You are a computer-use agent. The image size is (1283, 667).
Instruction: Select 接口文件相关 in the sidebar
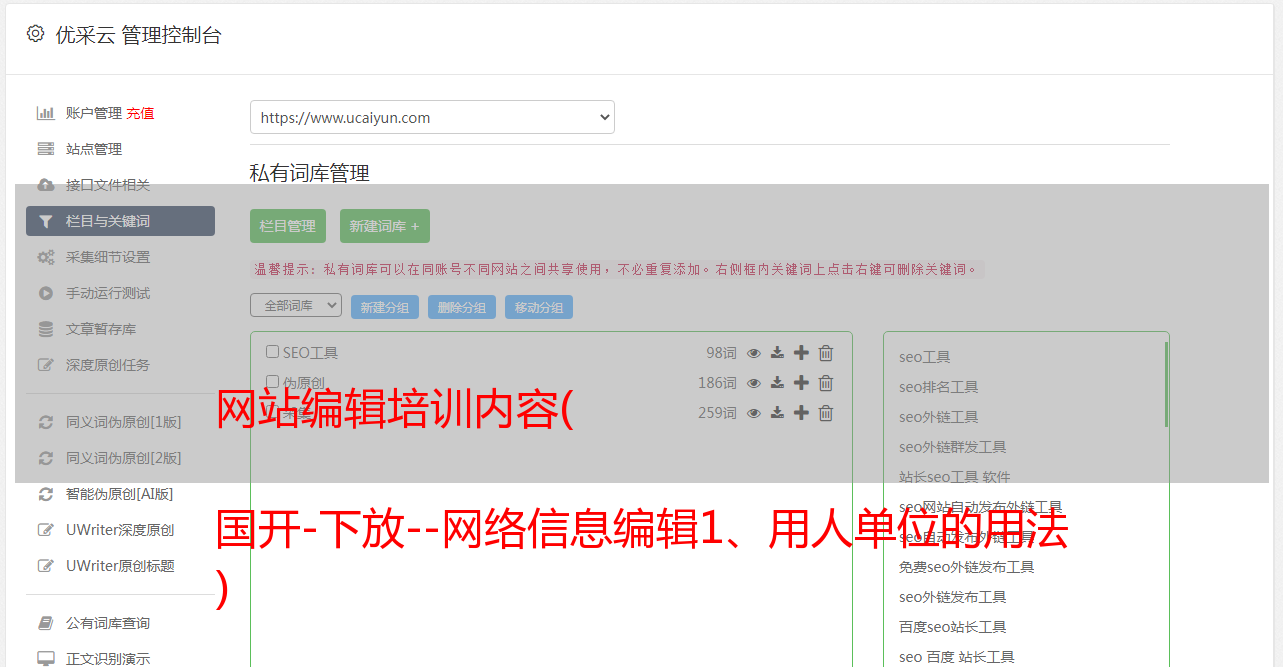click(x=108, y=185)
